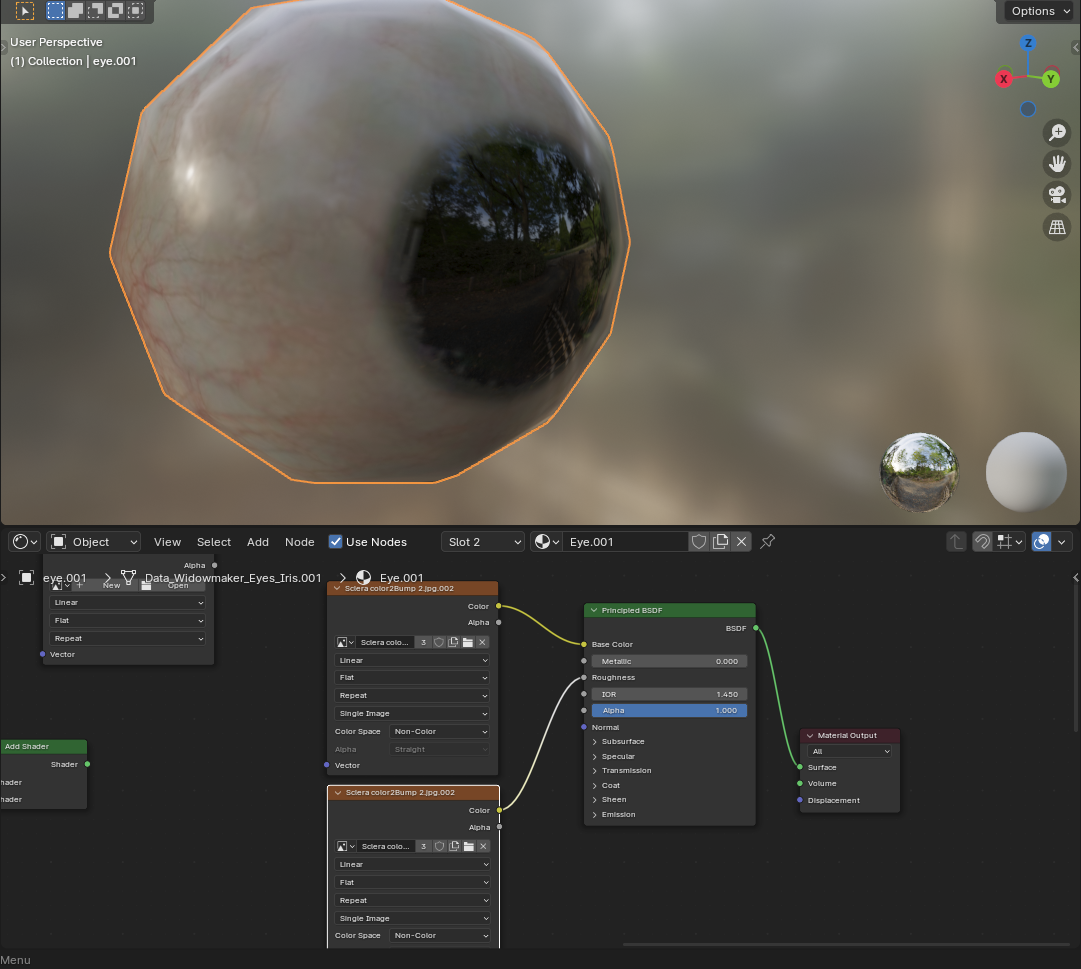The width and height of the screenshot is (1081, 969).
Task: Click the HDRI environment preview sphere
Action: pos(918,472)
